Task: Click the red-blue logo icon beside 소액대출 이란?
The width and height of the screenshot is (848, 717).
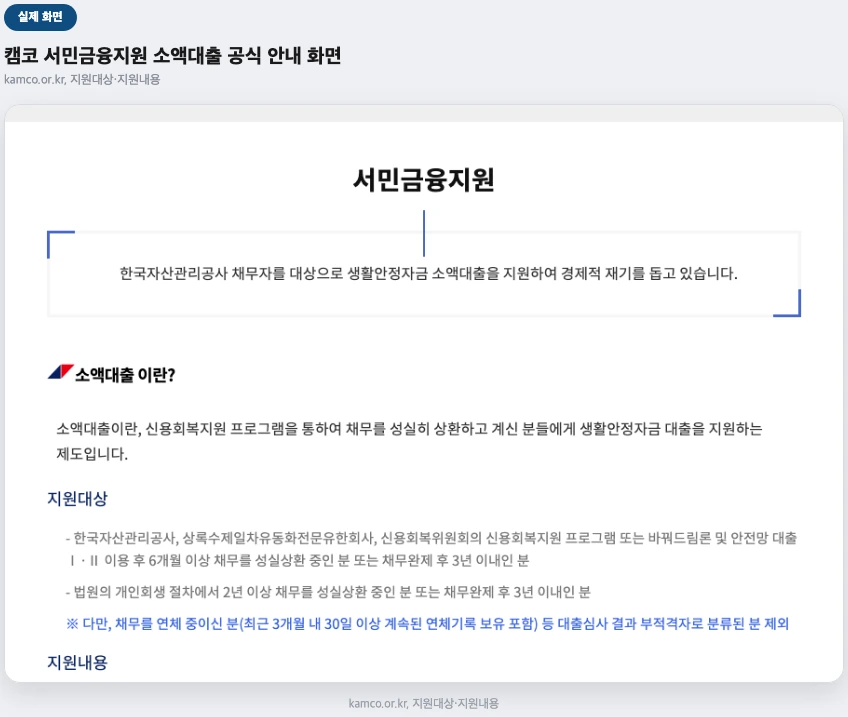Action: coord(61,372)
